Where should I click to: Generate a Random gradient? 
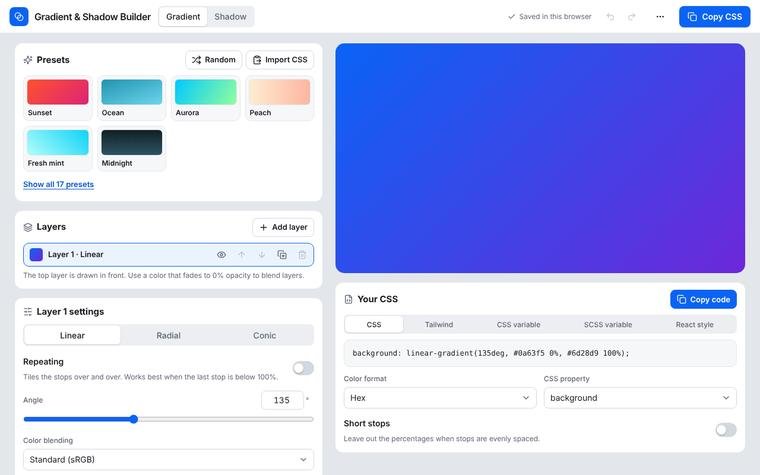(213, 60)
